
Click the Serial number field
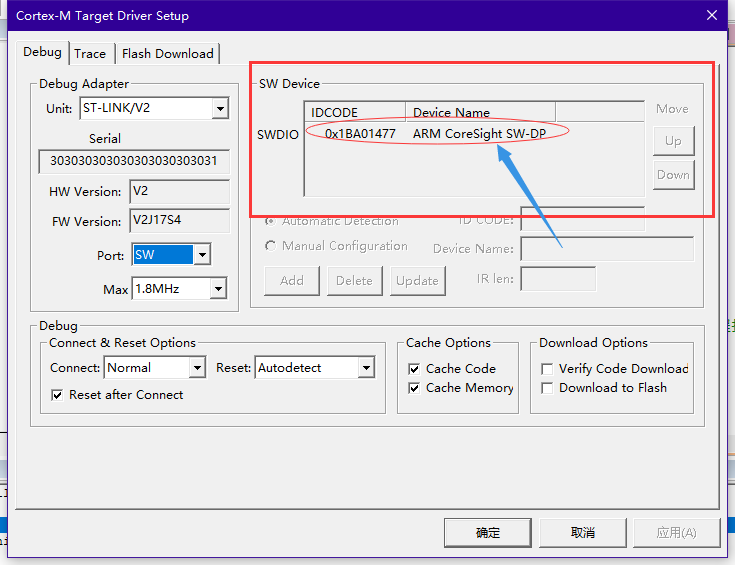pyautogui.click(x=134, y=161)
